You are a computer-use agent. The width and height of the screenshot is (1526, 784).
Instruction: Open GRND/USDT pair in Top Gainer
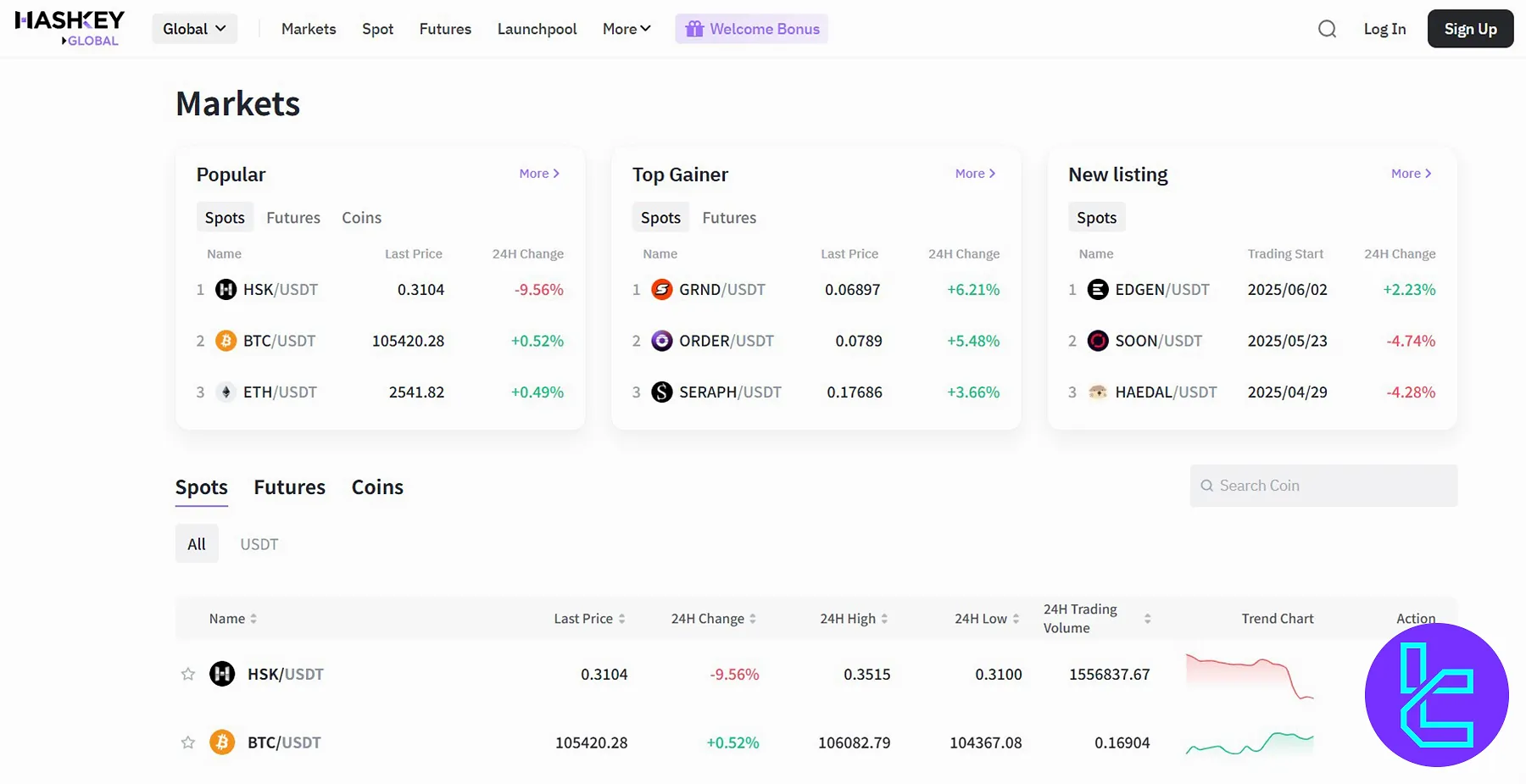pyautogui.click(x=722, y=290)
